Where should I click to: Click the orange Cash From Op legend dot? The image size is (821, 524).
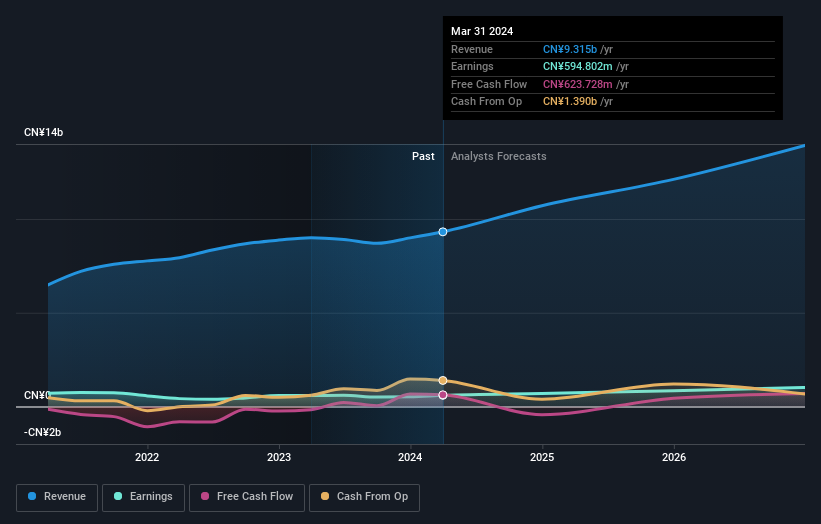click(325, 496)
